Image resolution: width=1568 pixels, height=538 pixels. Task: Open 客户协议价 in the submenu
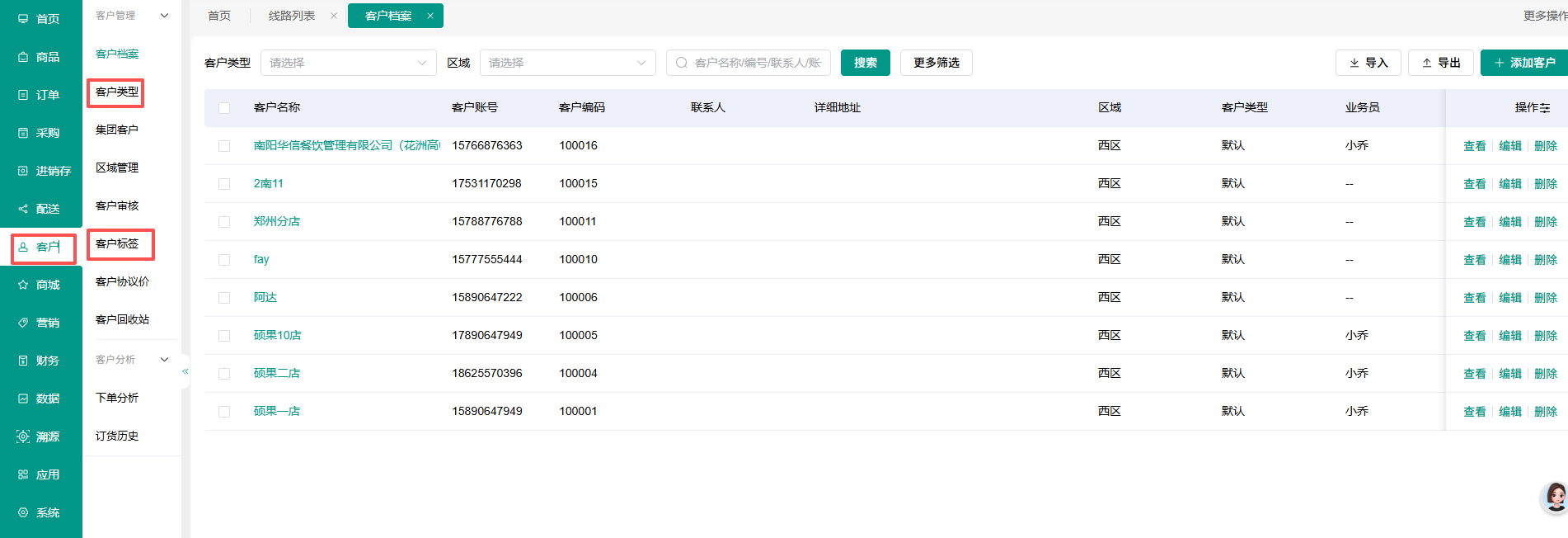pos(123,281)
